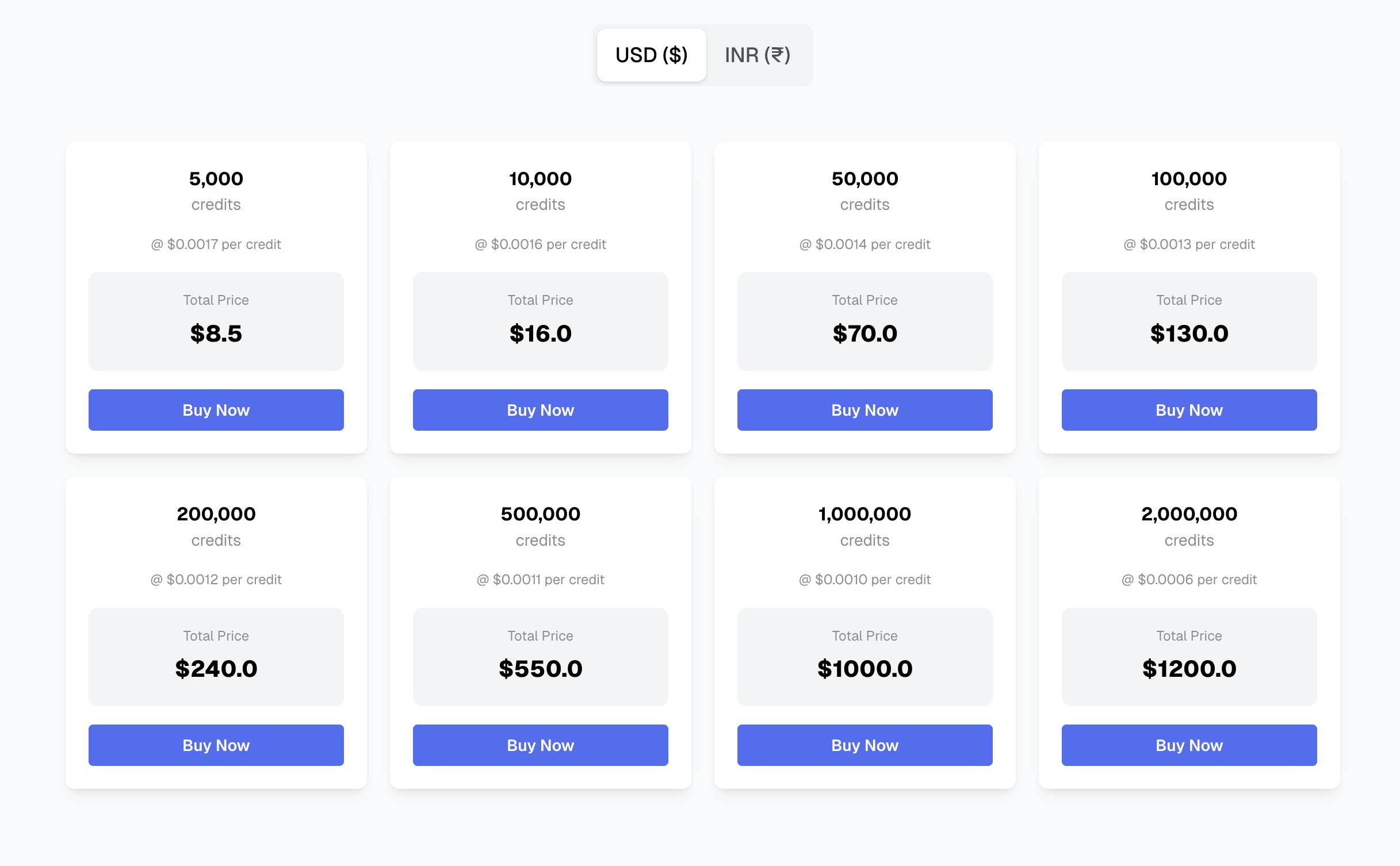Click the $550.0 total price box

pyautogui.click(x=540, y=657)
